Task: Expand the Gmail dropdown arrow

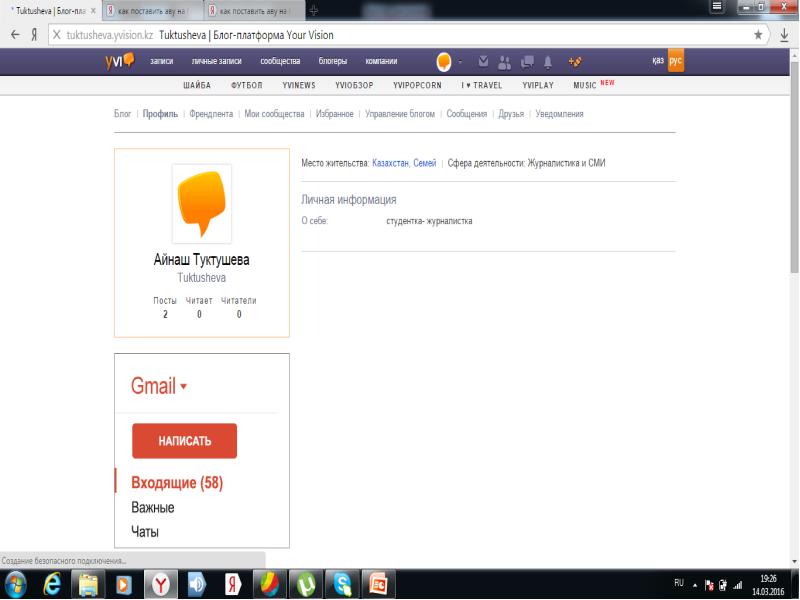Action: (184, 387)
